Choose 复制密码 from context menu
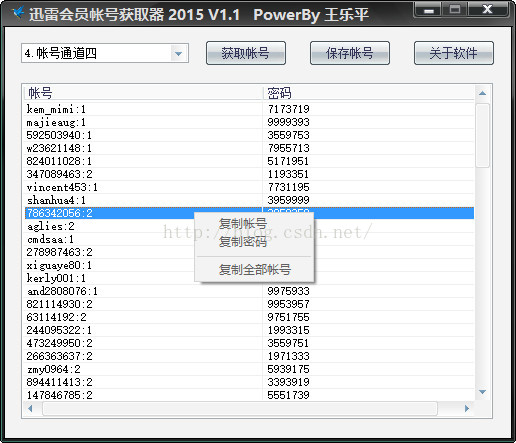The height and width of the screenshot is (443, 516). [x=243, y=242]
